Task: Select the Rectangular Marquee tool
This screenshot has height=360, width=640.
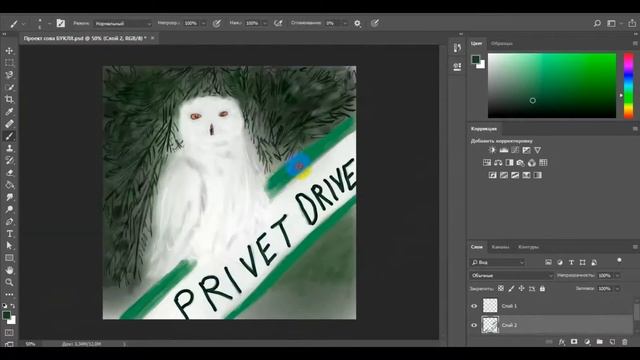Action: [x=9, y=63]
